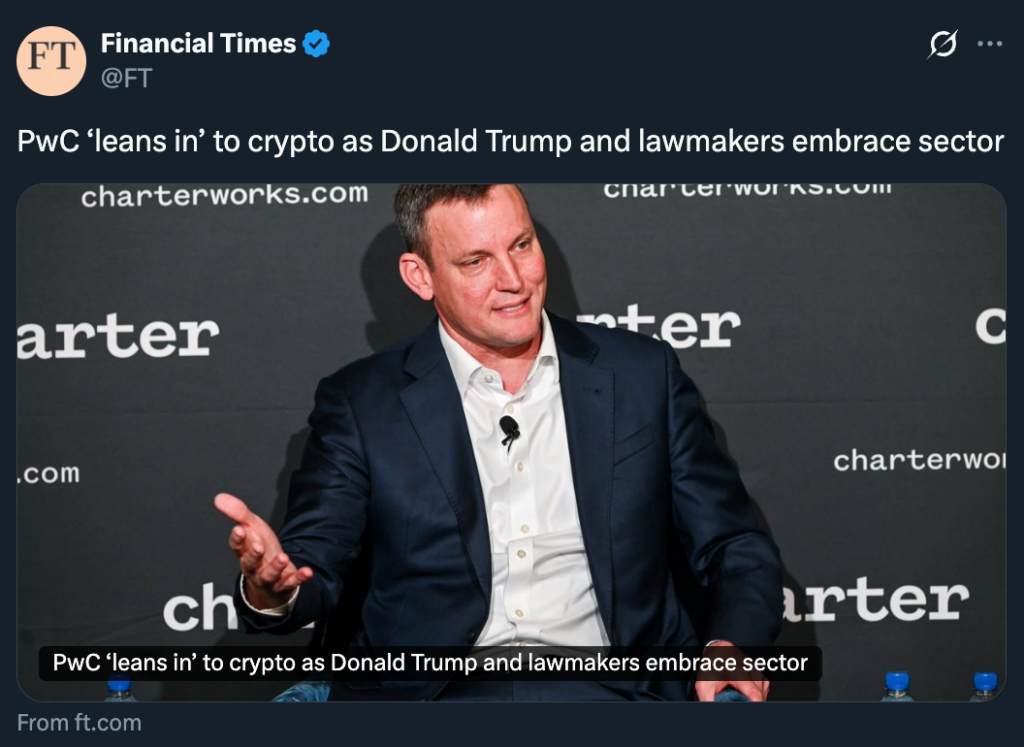Click the tweet headline text about PwC
Screen dimensions: 1024x747
pos(510,141)
